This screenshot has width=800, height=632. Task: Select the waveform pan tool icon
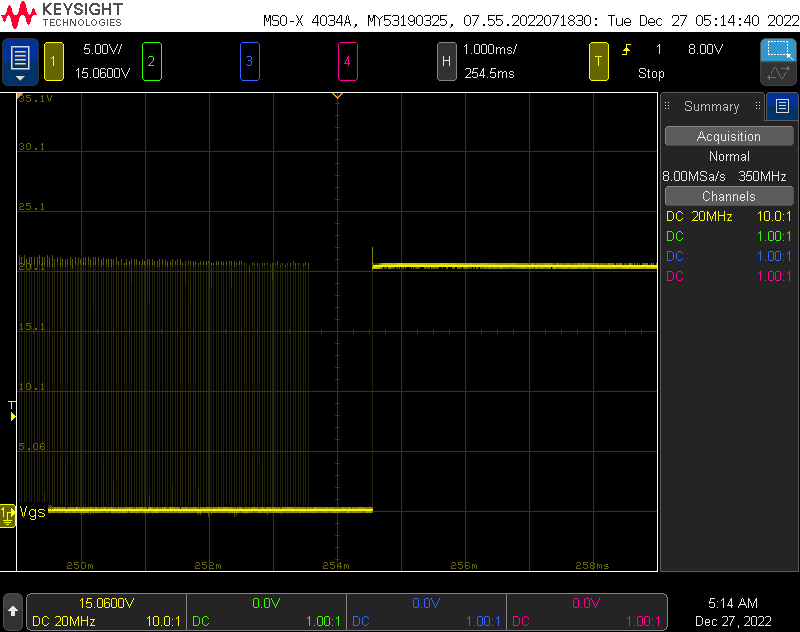click(x=777, y=74)
